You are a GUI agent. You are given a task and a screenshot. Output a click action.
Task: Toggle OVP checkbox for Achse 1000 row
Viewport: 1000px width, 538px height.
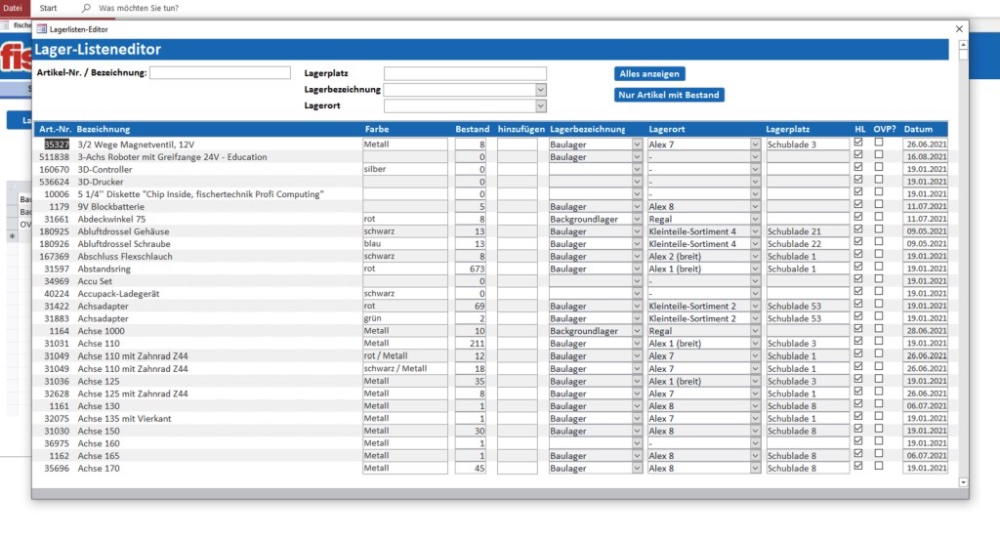(x=879, y=329)
